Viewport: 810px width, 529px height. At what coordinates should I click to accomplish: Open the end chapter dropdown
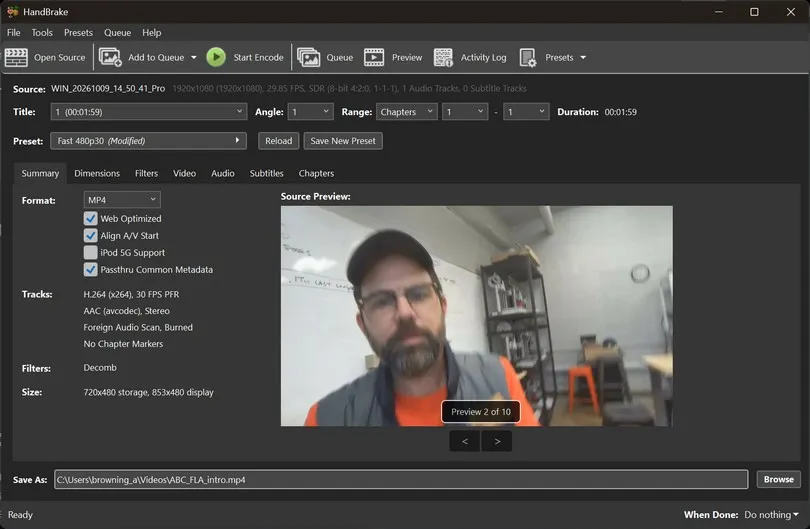pos(526,112)
